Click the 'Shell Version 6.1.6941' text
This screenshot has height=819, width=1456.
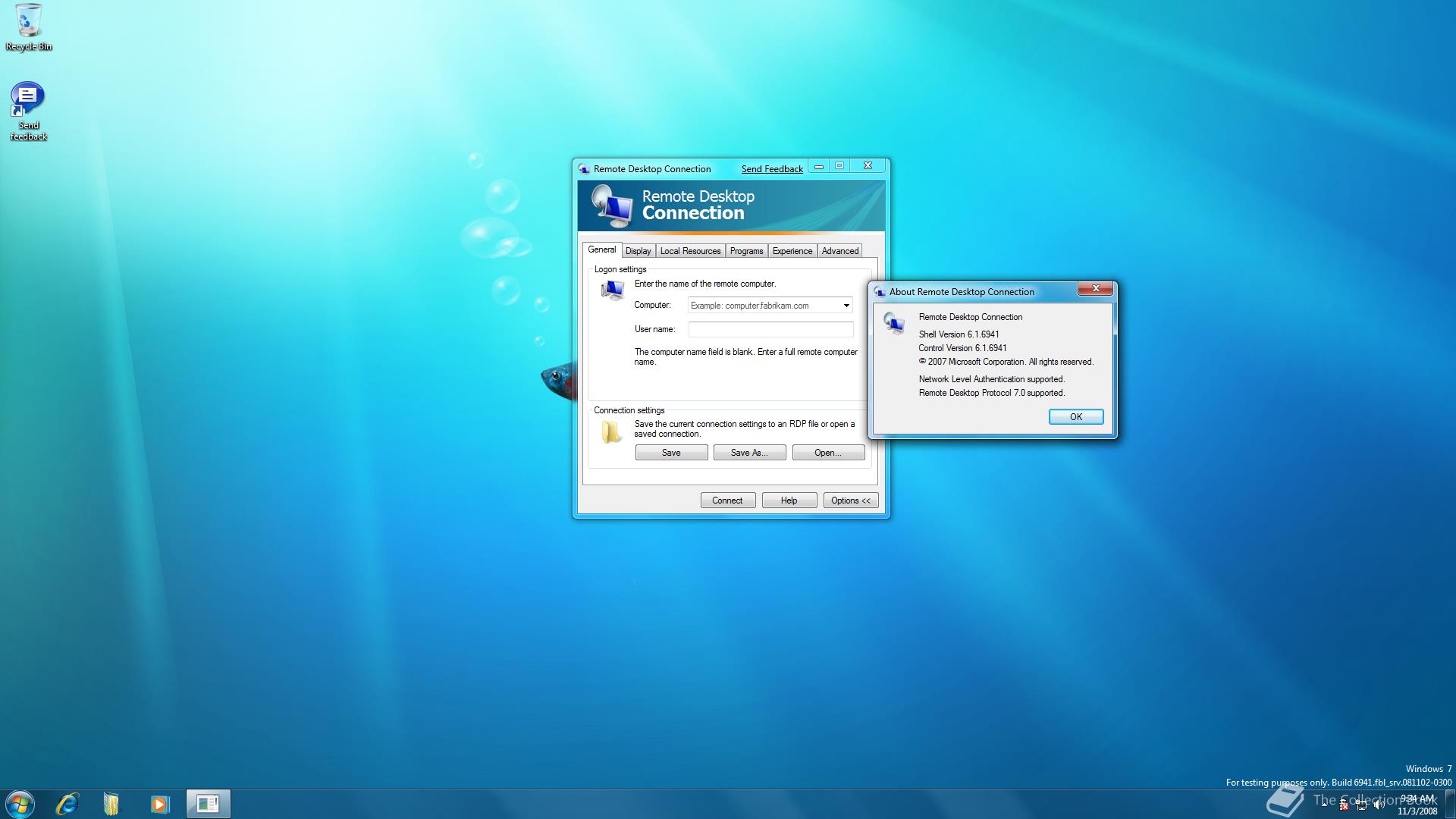click(959, 334)
